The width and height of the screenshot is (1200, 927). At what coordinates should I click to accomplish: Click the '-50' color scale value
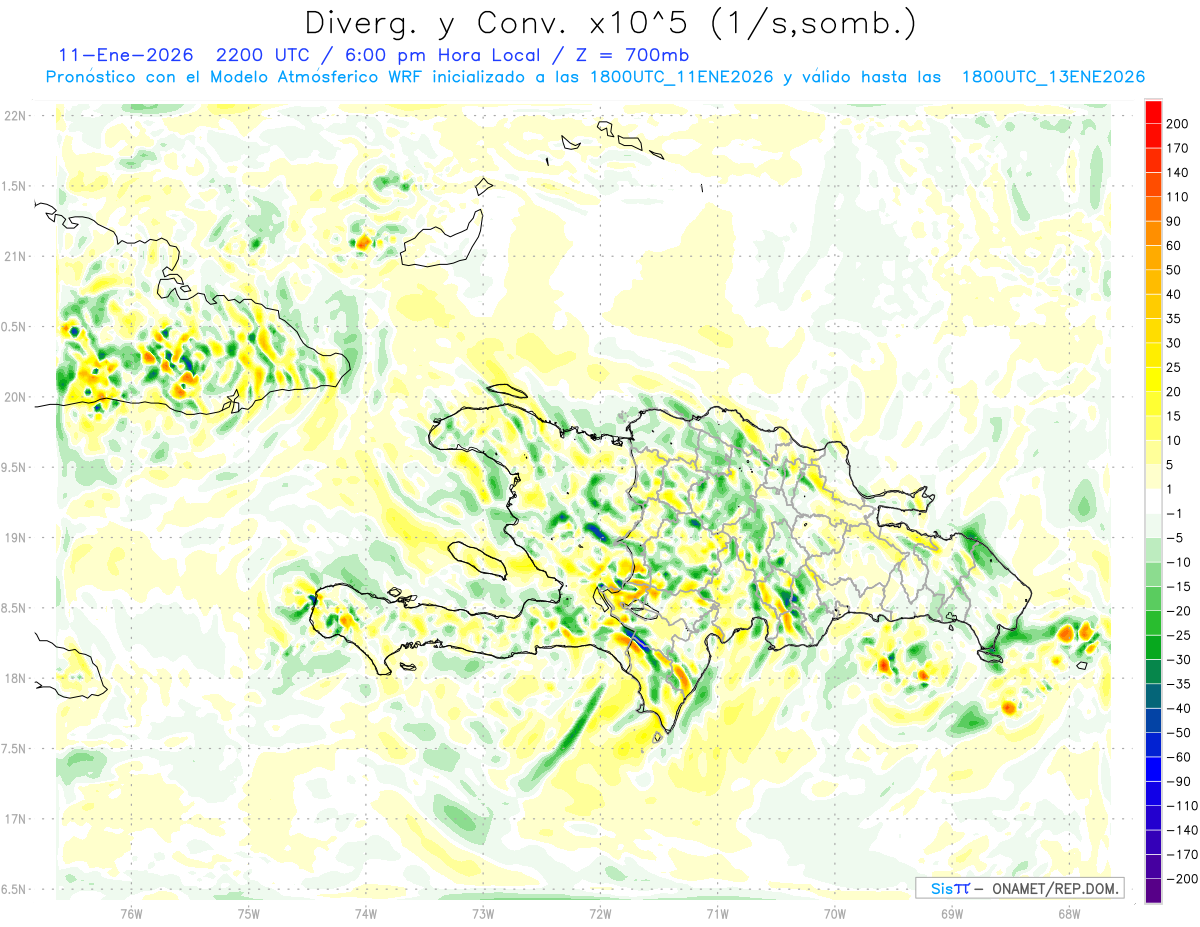pyautogui.click(x=1178, y=734)
